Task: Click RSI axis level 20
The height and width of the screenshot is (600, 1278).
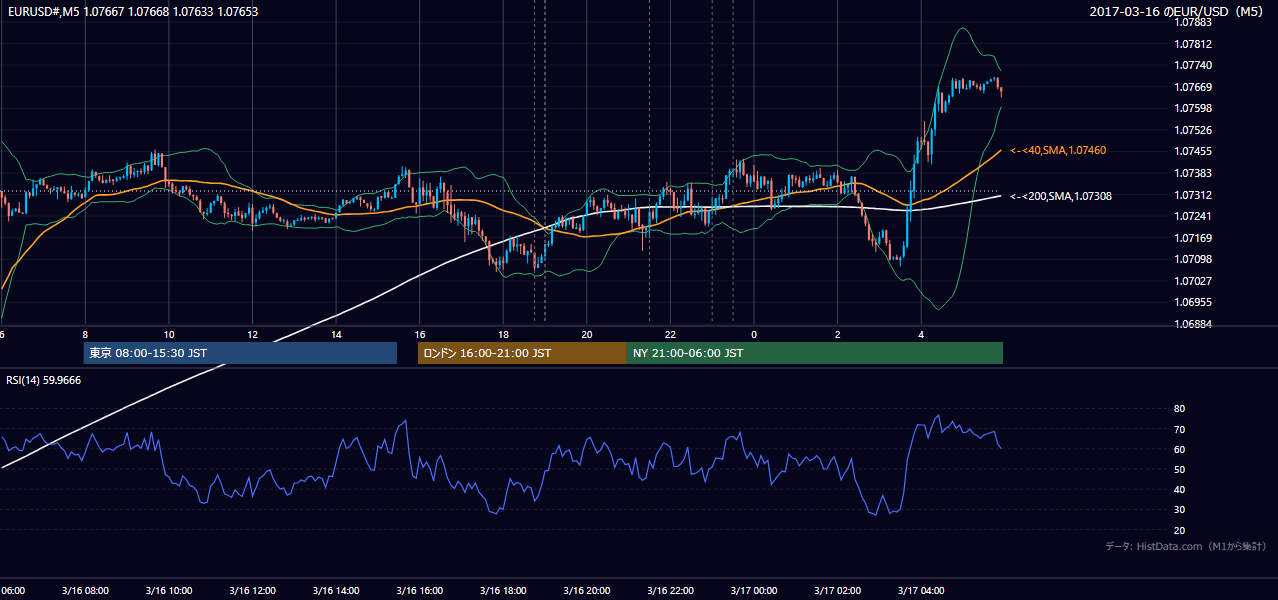Action: pos(1180,530)
